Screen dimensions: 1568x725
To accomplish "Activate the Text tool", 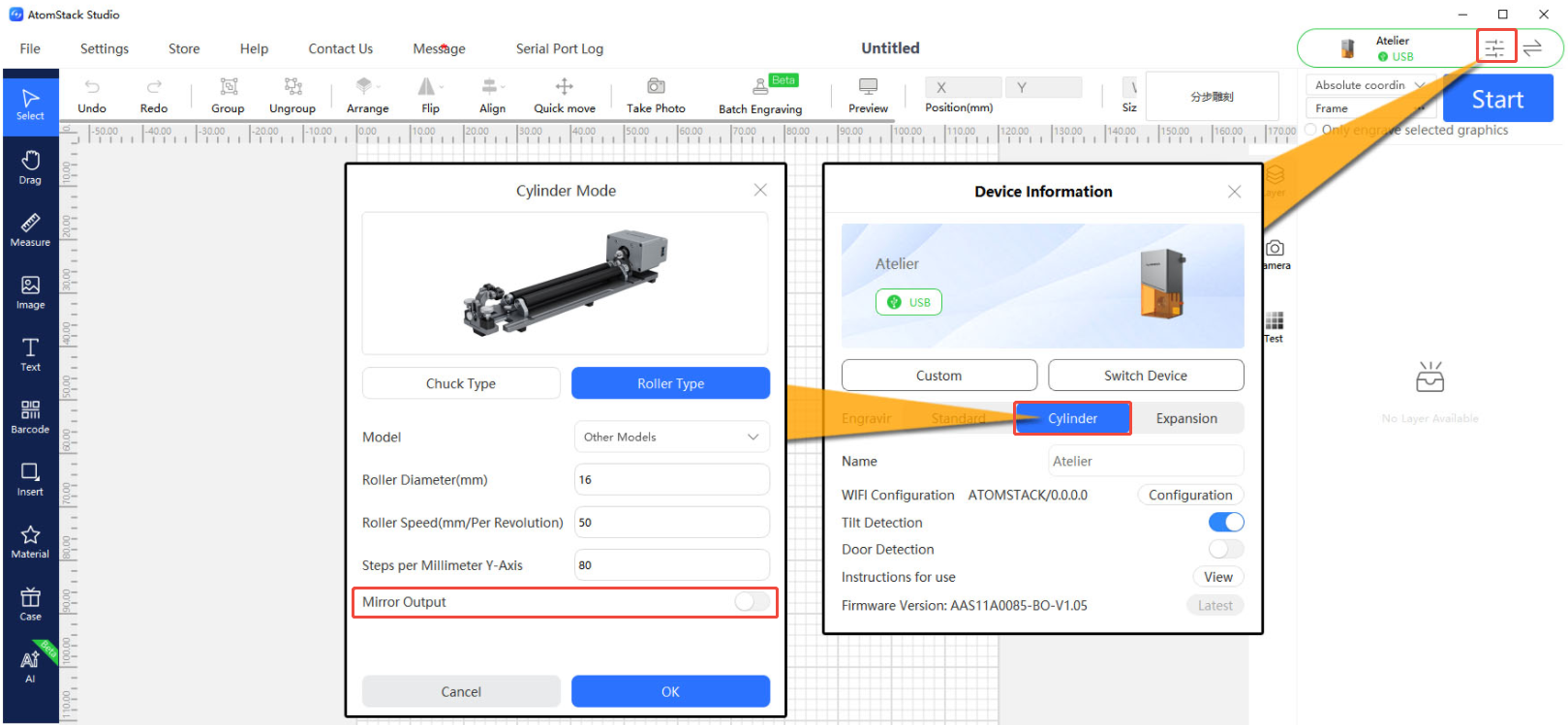I will [x=30, y=354].
